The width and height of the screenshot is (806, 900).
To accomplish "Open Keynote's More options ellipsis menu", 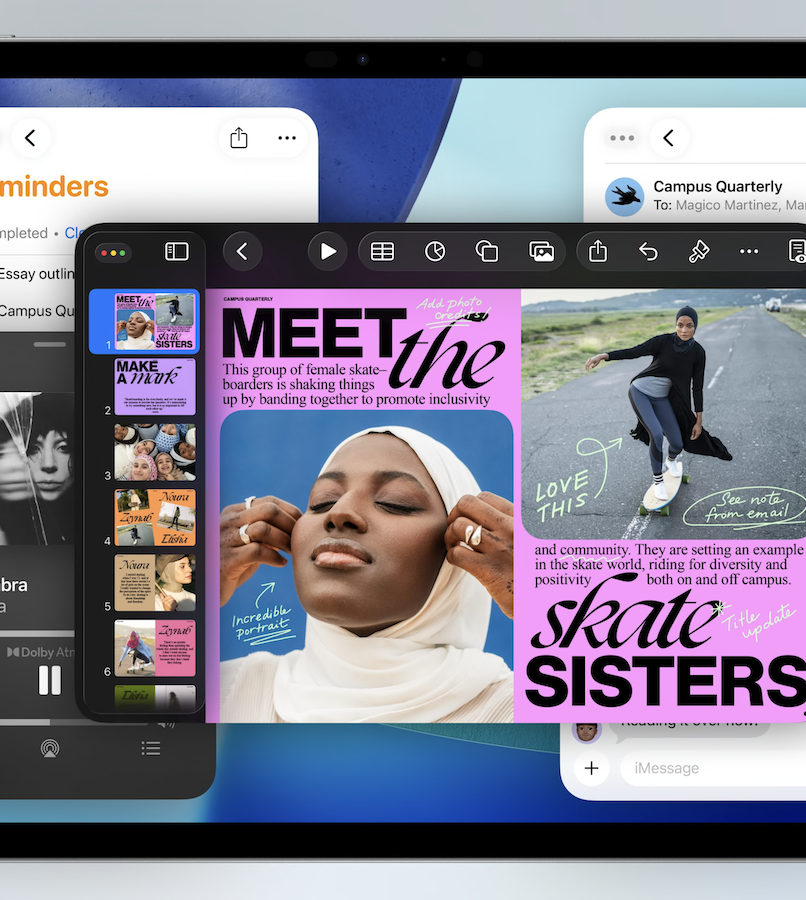I will coord(749,252).
